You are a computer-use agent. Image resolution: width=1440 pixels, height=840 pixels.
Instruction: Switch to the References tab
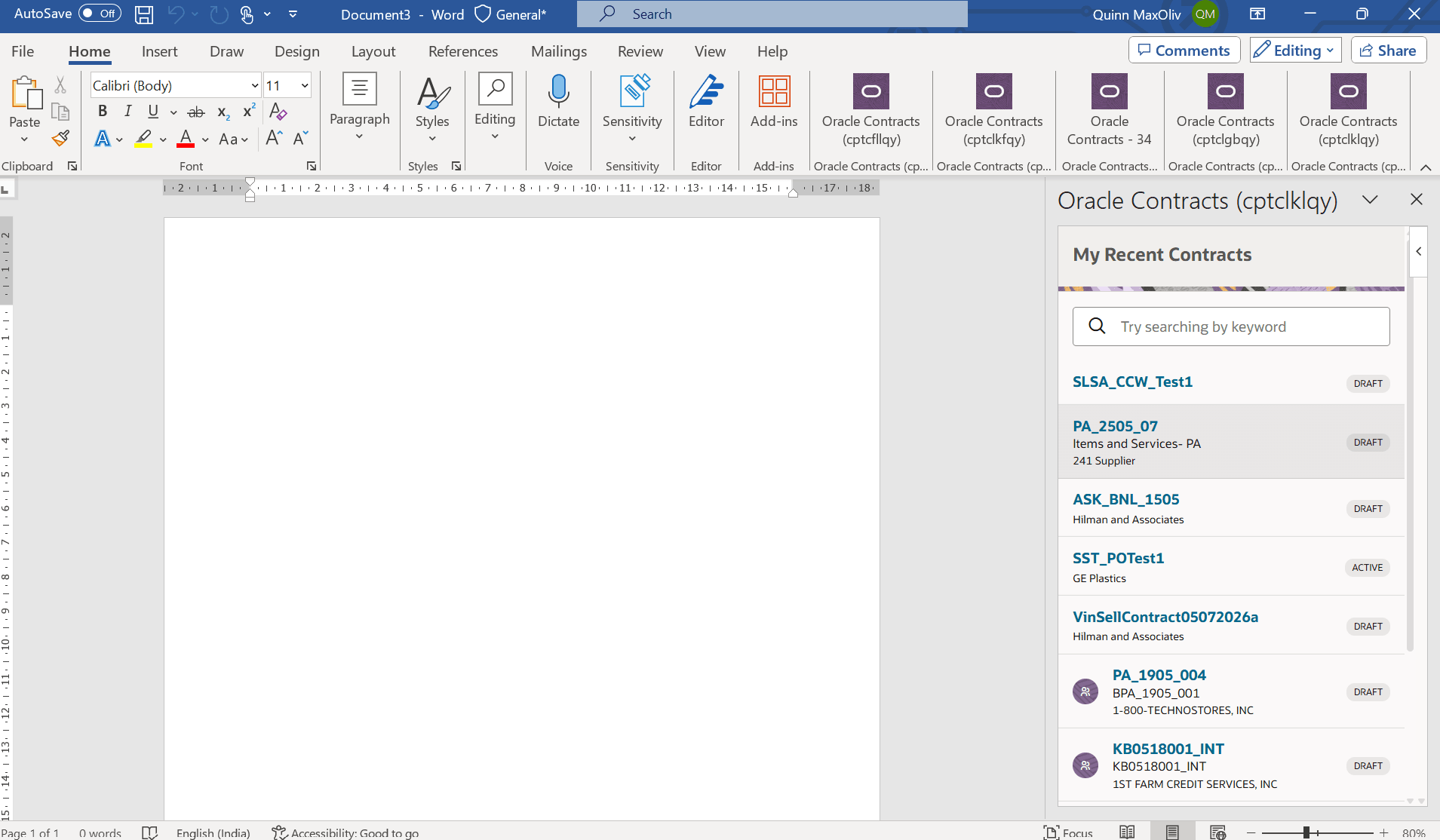click(x=463, y=51)
